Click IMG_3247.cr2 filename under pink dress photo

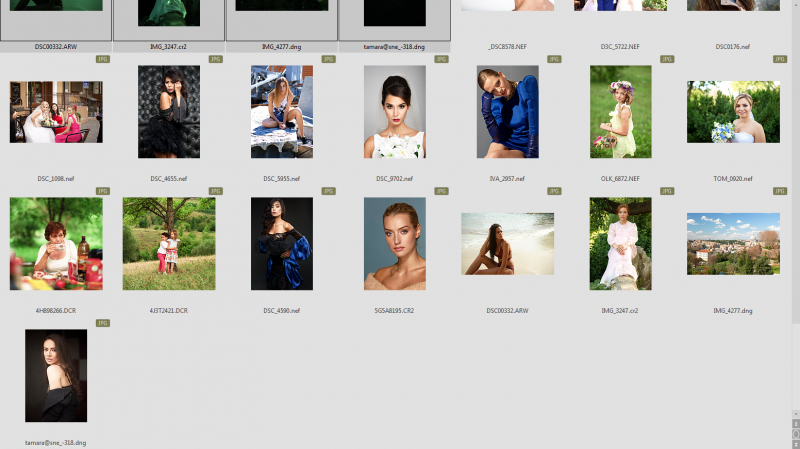point(620,310)
